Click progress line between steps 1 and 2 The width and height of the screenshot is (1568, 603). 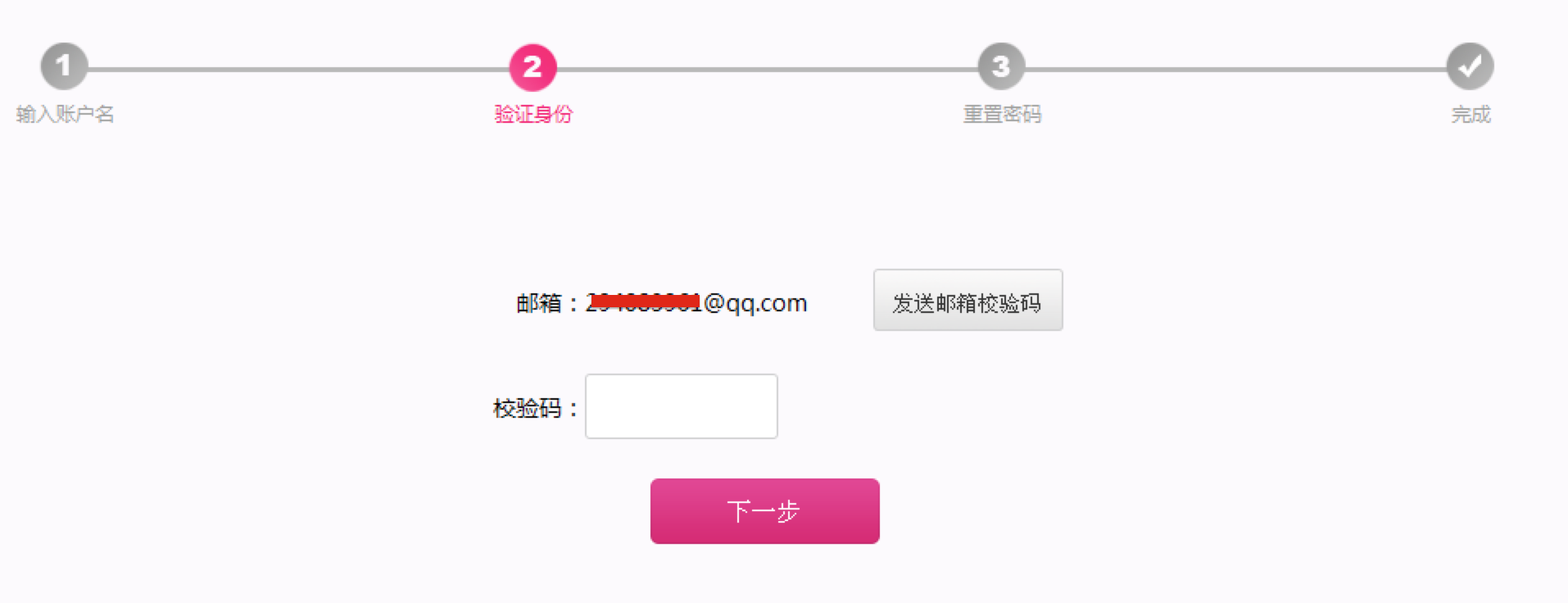click(298, 70)
